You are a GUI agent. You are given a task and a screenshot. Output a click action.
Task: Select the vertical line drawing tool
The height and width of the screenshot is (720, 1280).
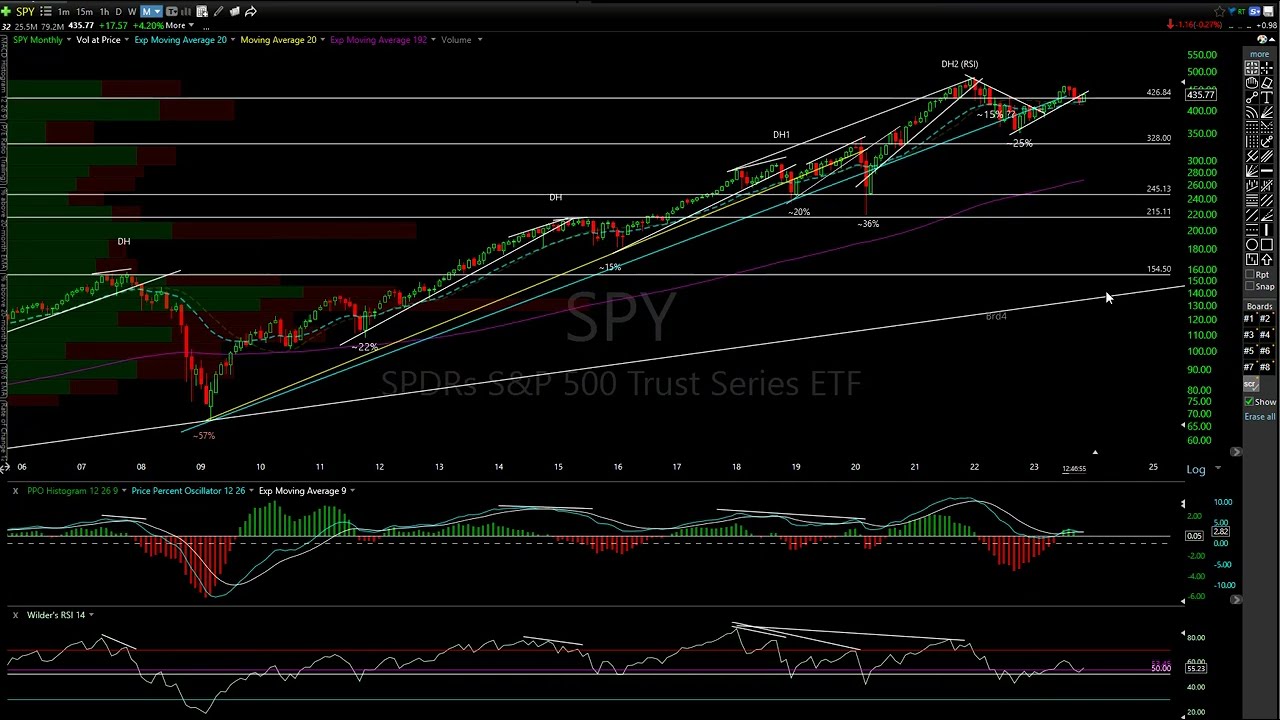(x=1267, y=229)
